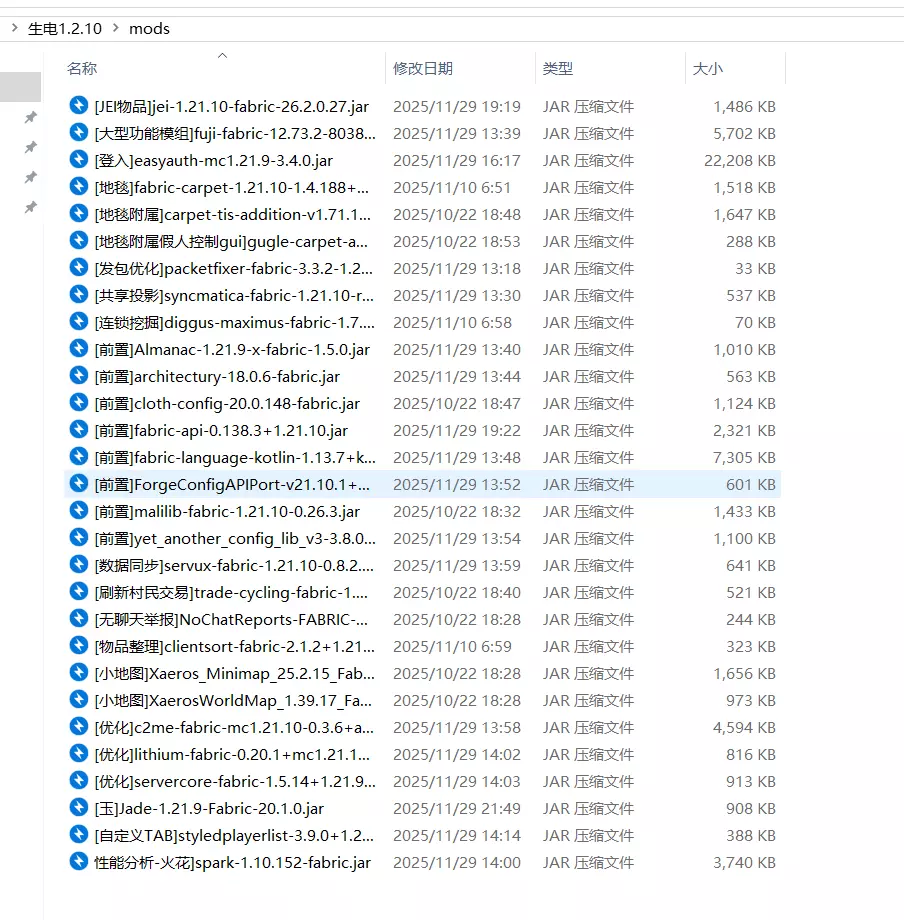904x920 pixels.
Task: Click the last pin icon in sidebar
Action: click(x=31, y=207)
